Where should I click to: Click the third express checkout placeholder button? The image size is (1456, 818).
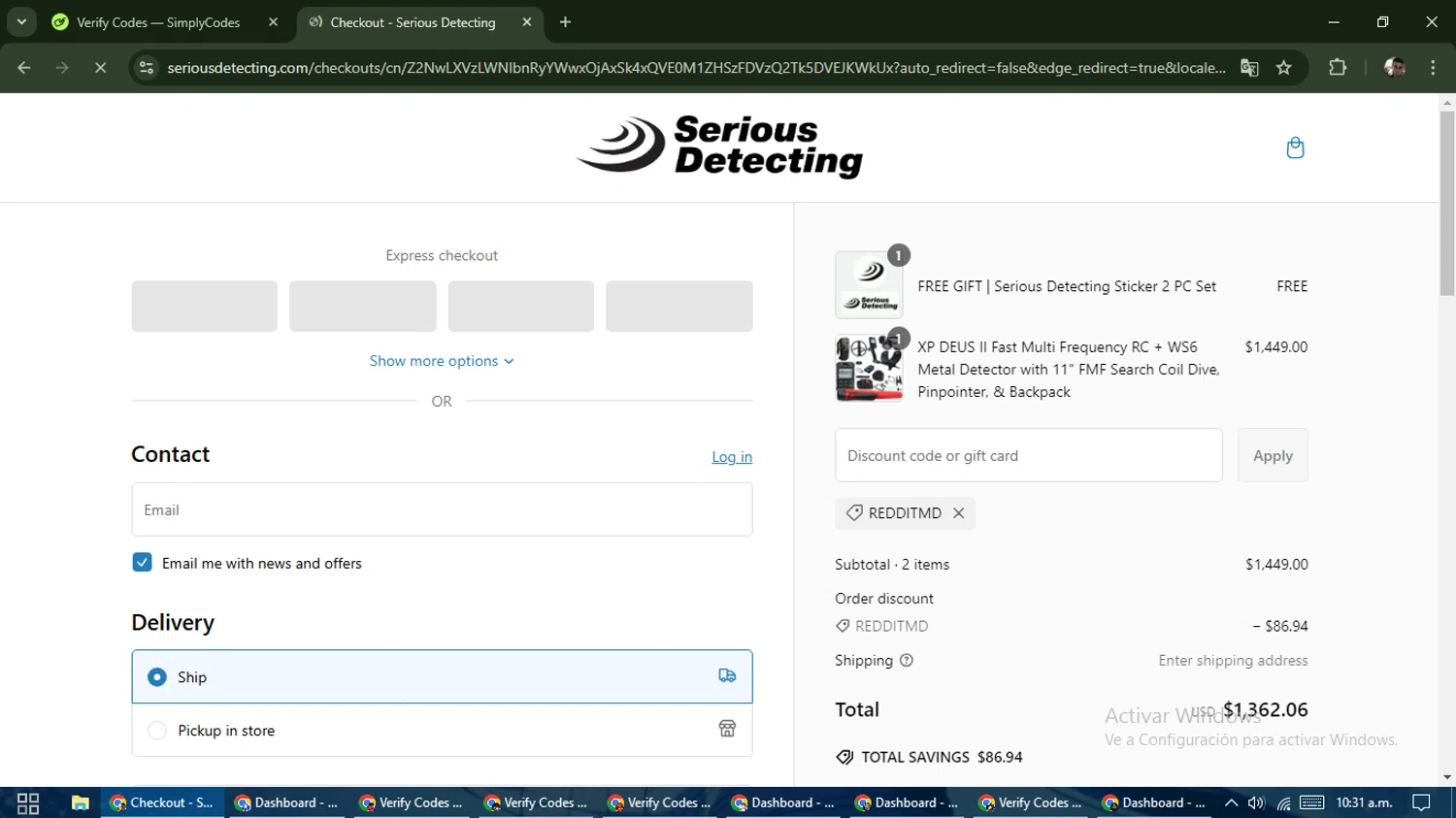(521, 307)
